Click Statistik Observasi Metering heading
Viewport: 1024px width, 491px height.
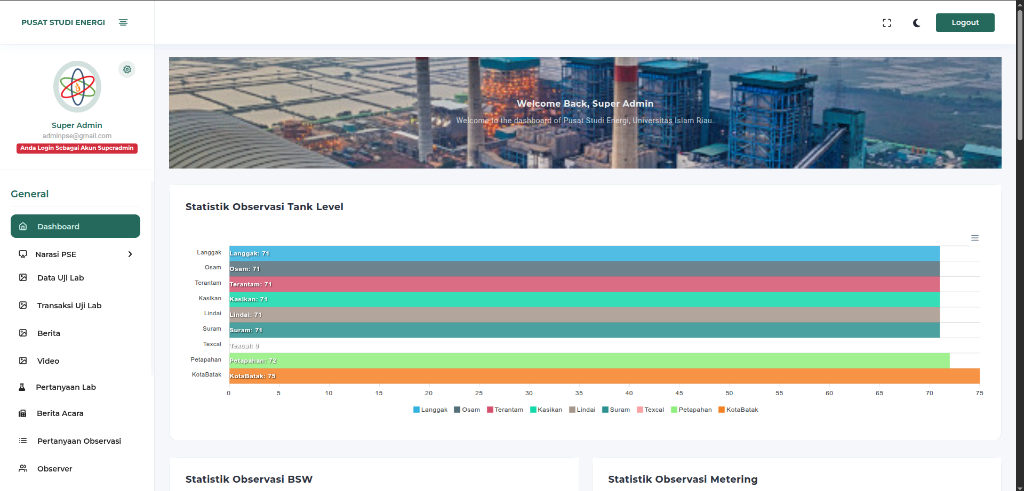tap(682, 479)
